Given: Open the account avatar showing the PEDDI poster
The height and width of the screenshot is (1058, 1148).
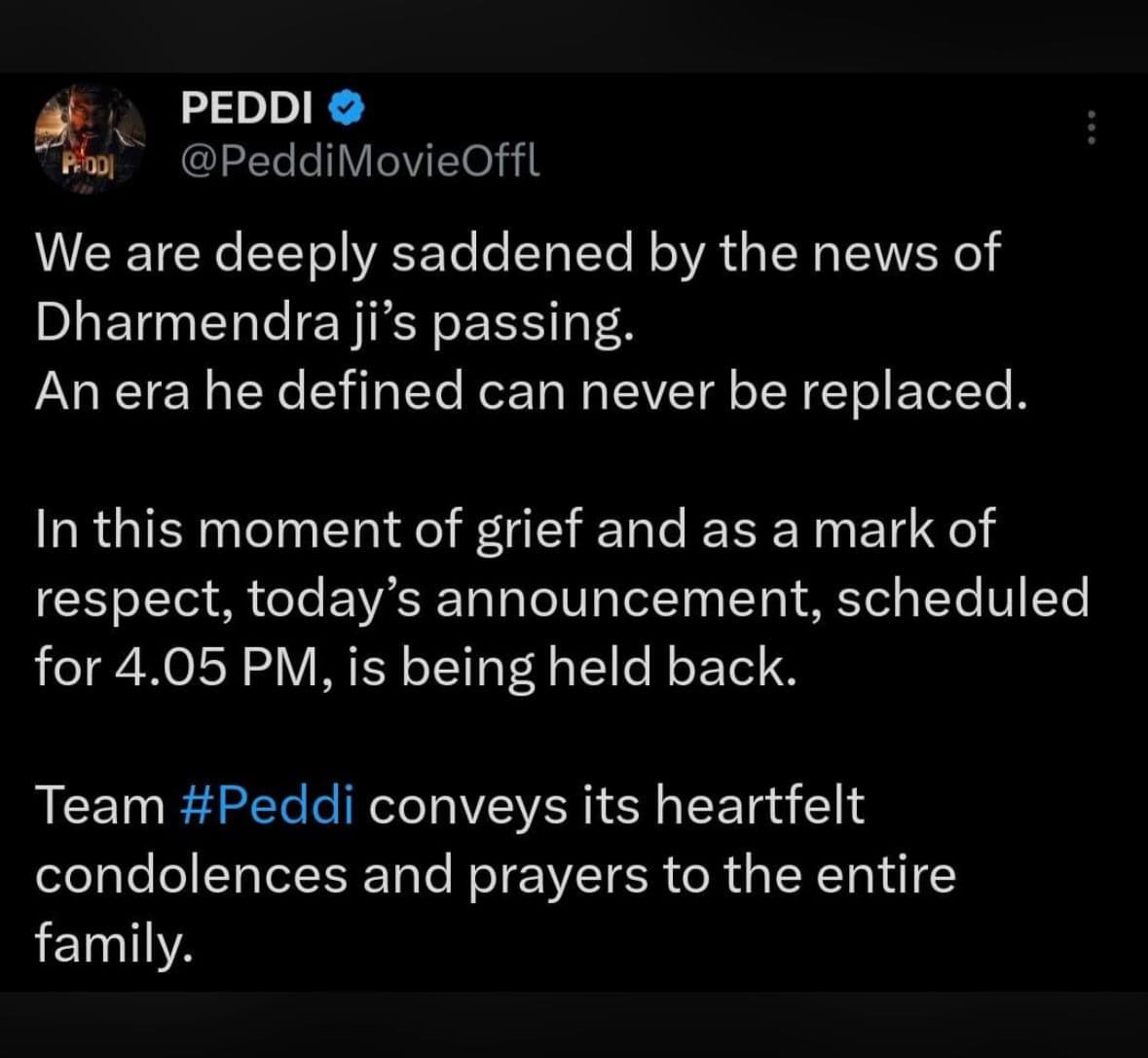Looking at the screenshot, I should [91, 136].
